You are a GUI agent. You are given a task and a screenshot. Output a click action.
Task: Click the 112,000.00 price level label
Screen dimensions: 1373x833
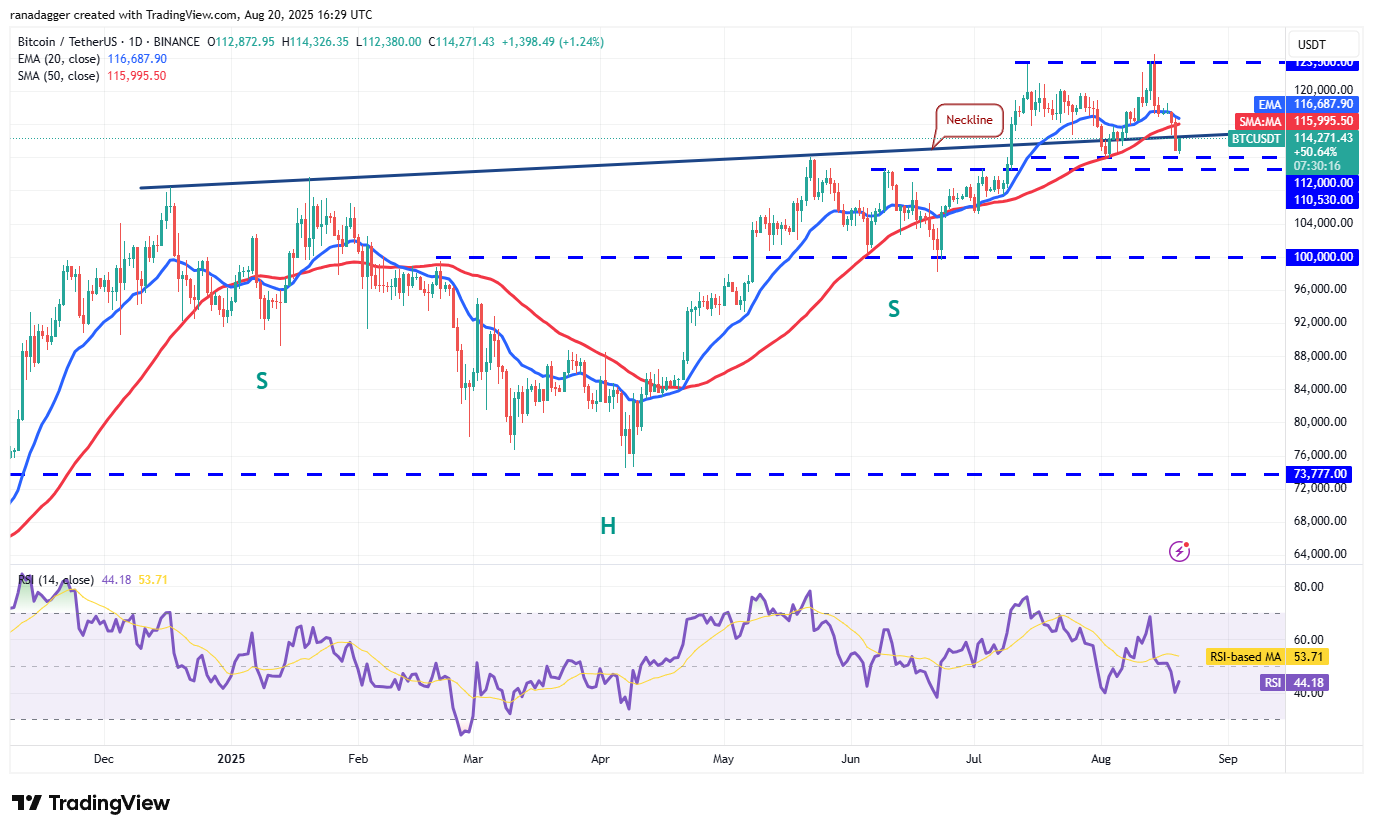pyautogui.click(x=1320, y=183)
